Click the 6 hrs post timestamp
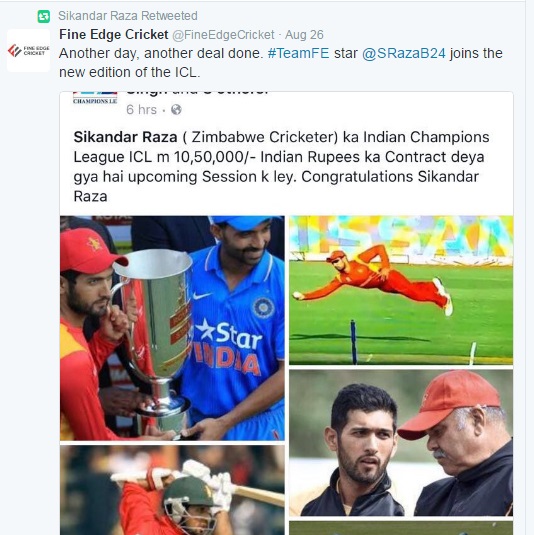Viewport: 534px width, 535px height. (141, 110)
